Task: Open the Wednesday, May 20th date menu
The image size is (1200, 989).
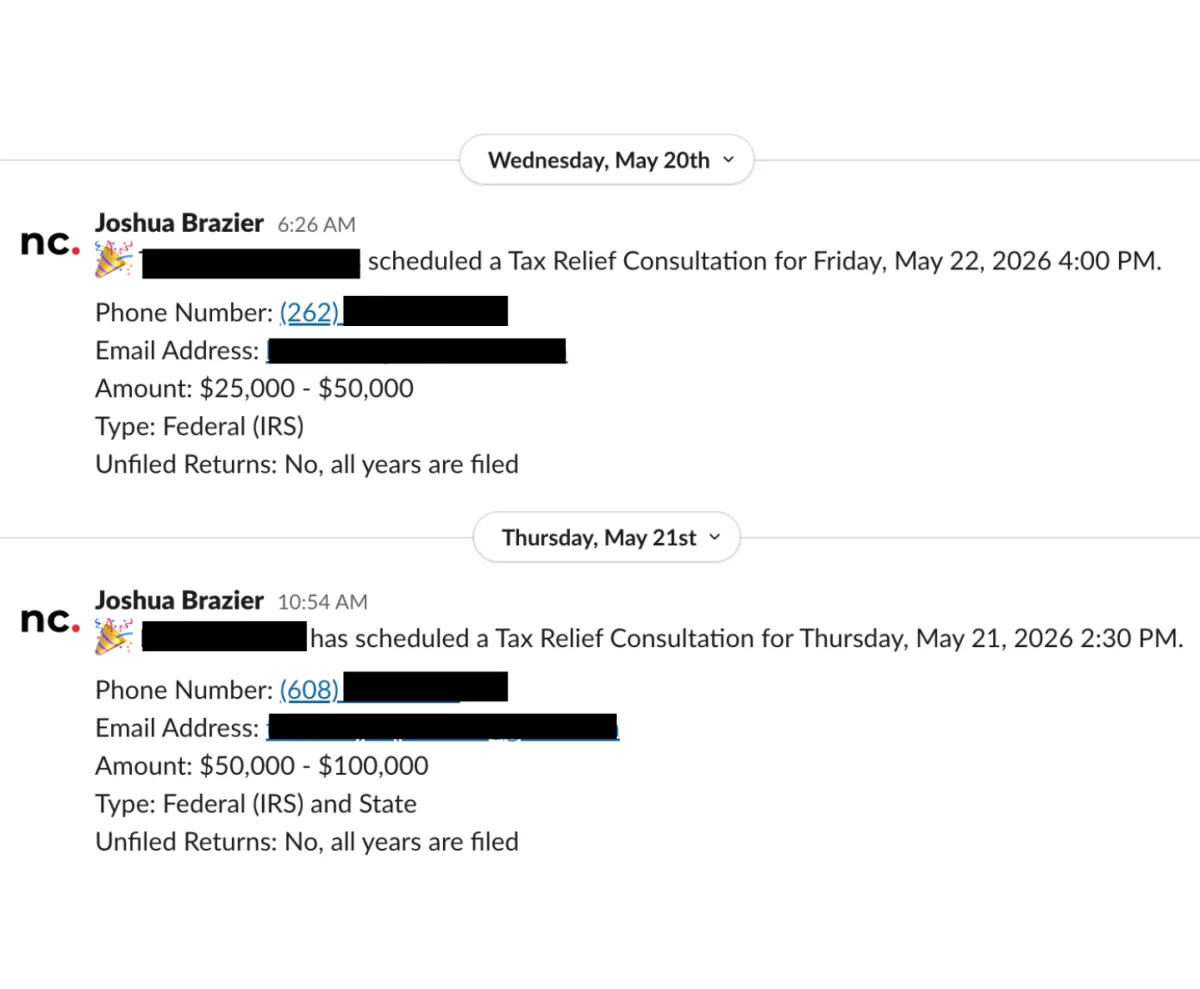Action: [606, 160]
